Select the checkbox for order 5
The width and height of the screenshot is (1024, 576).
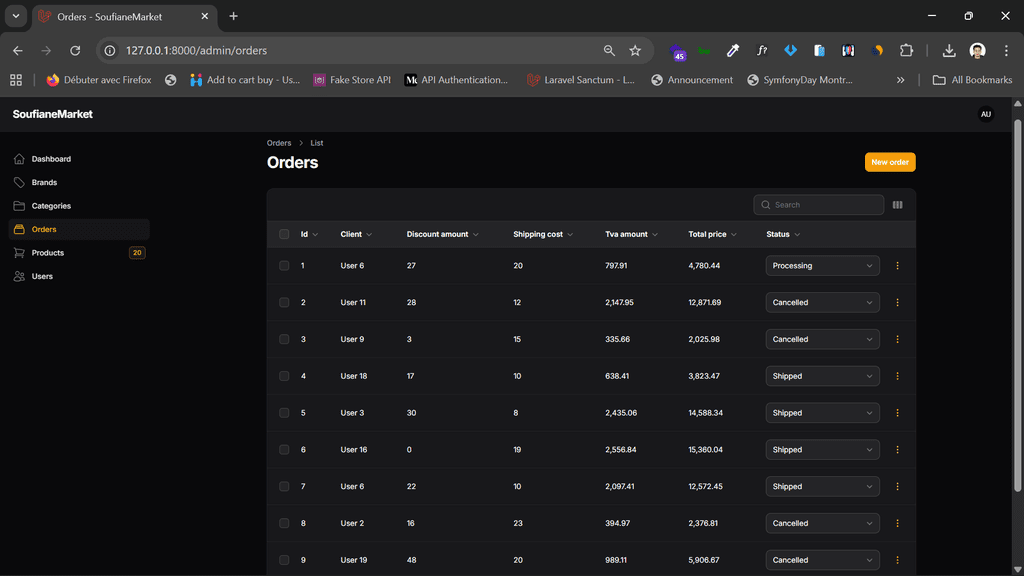[284, 413]
